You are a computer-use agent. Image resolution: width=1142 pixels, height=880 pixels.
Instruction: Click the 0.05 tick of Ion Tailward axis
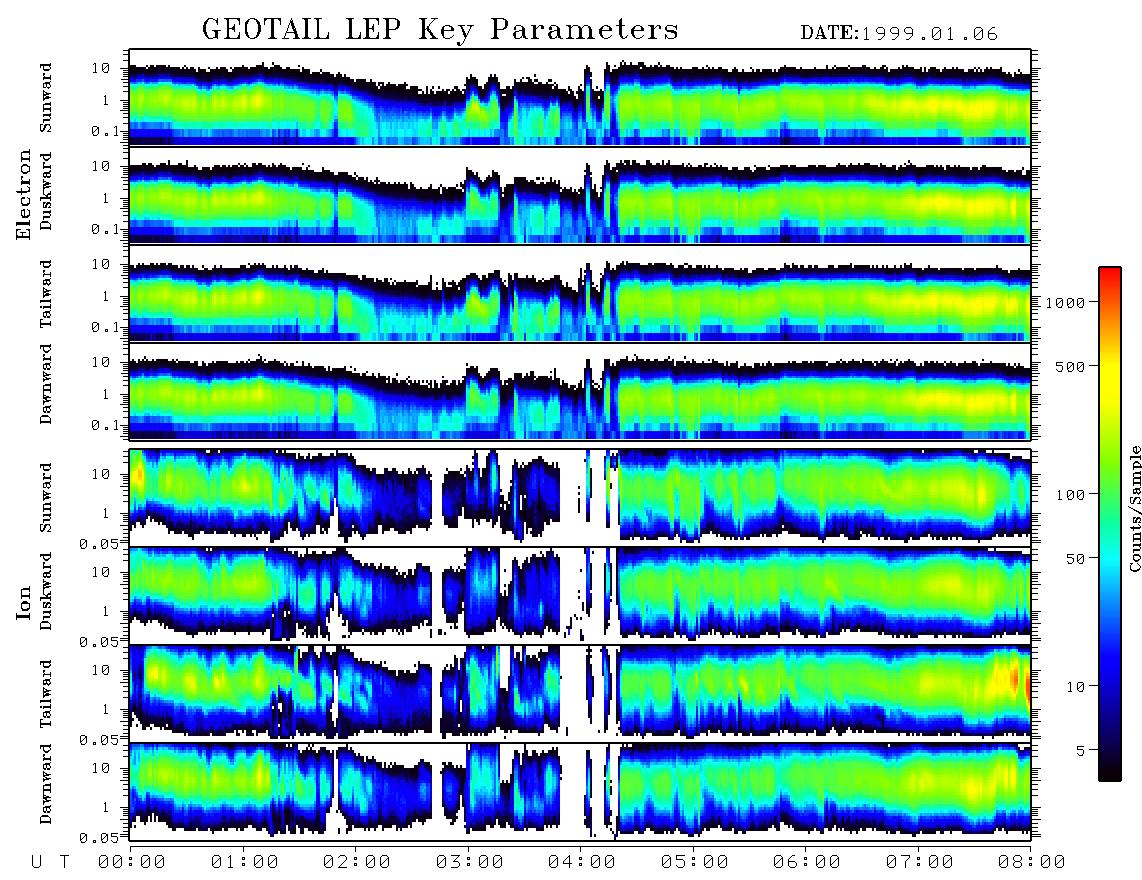click(x=99, y=739)
